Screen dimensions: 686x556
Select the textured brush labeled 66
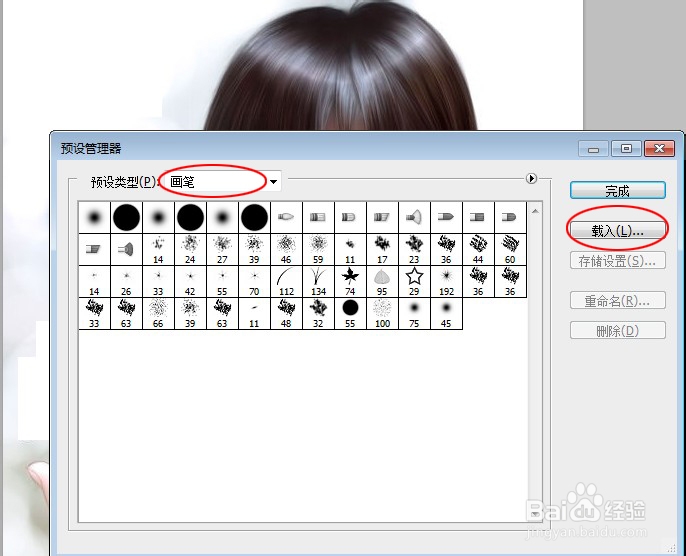158,314
